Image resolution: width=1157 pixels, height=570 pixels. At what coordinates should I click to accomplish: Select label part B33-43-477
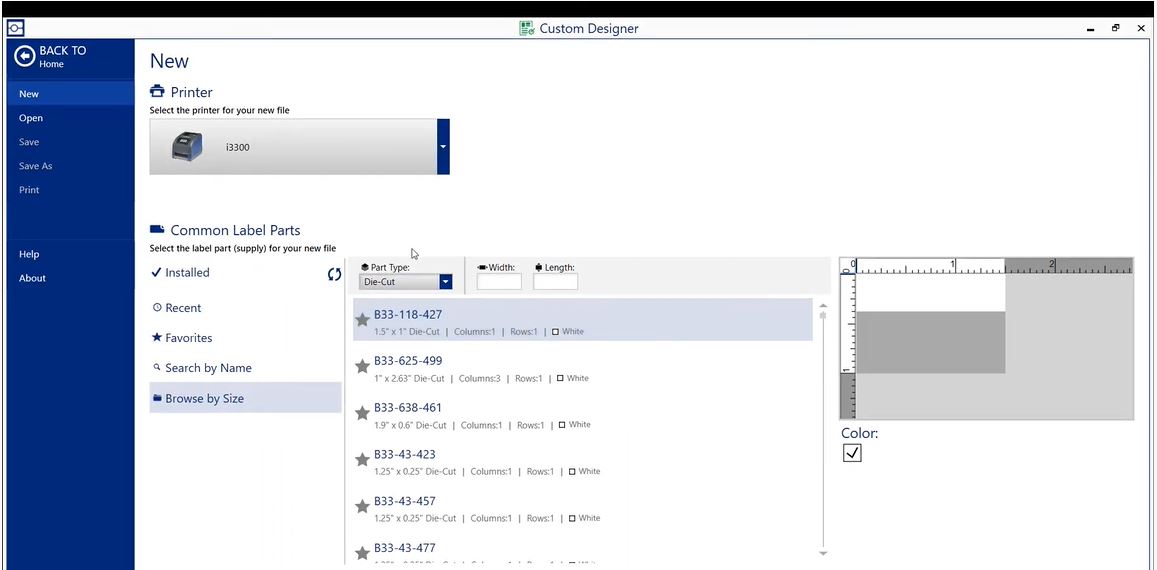[x=583, y=552]
